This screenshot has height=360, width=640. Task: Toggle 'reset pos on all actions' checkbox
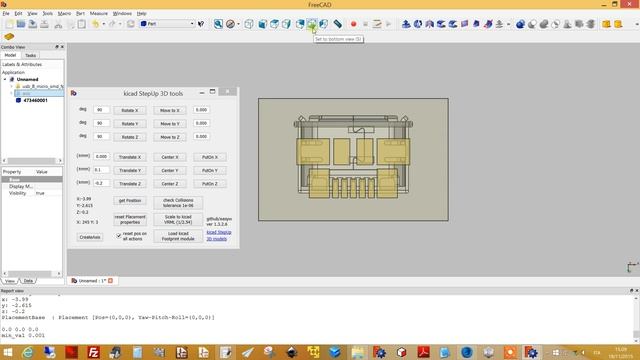click(x=118, y=236)
